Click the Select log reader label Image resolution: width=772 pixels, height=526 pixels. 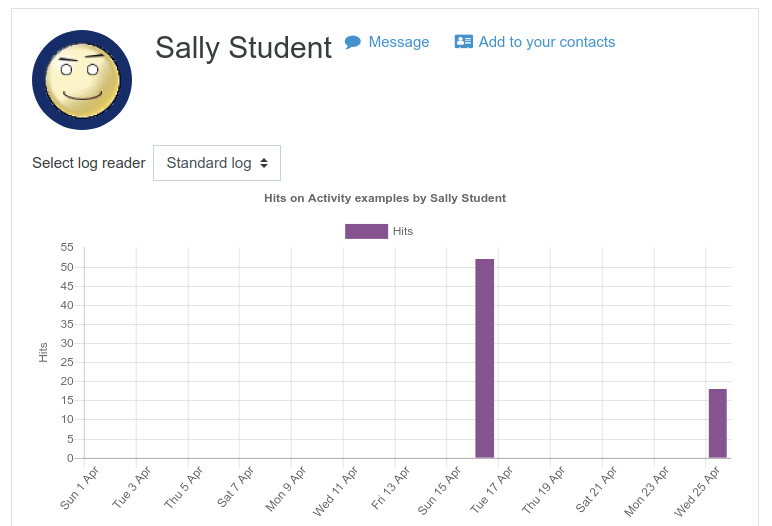point(89,163)
